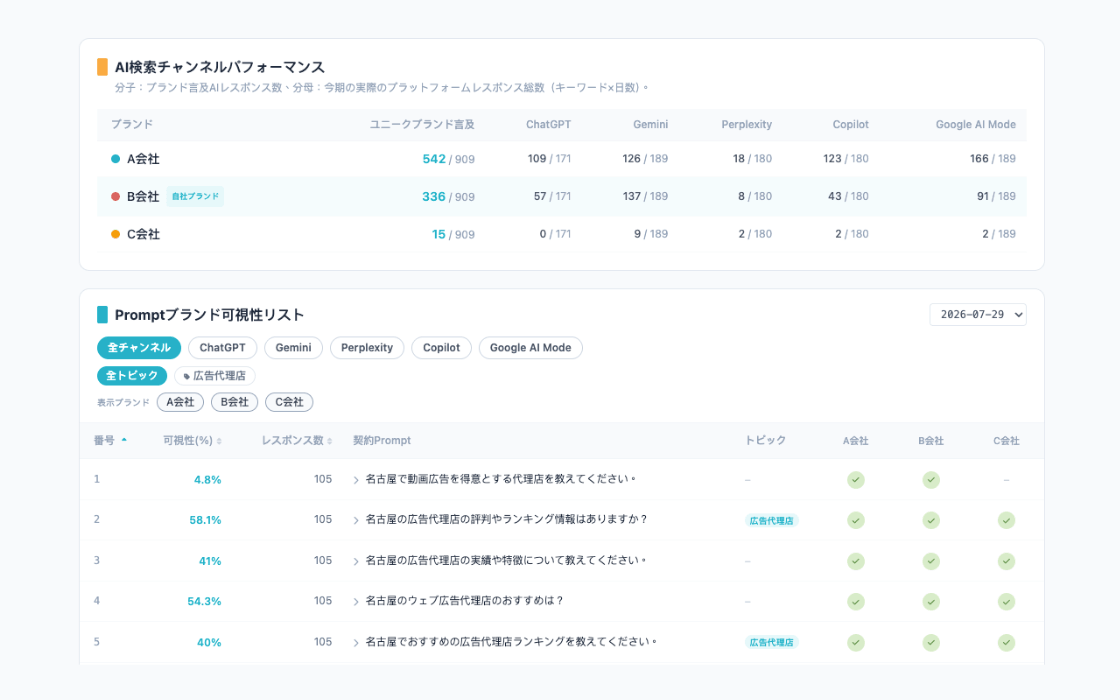The width and height of the screenshot is (1120, 700).
Task: Toggle B会社 display brand chip
Action: pyautogui.click(x=234, y=402)
